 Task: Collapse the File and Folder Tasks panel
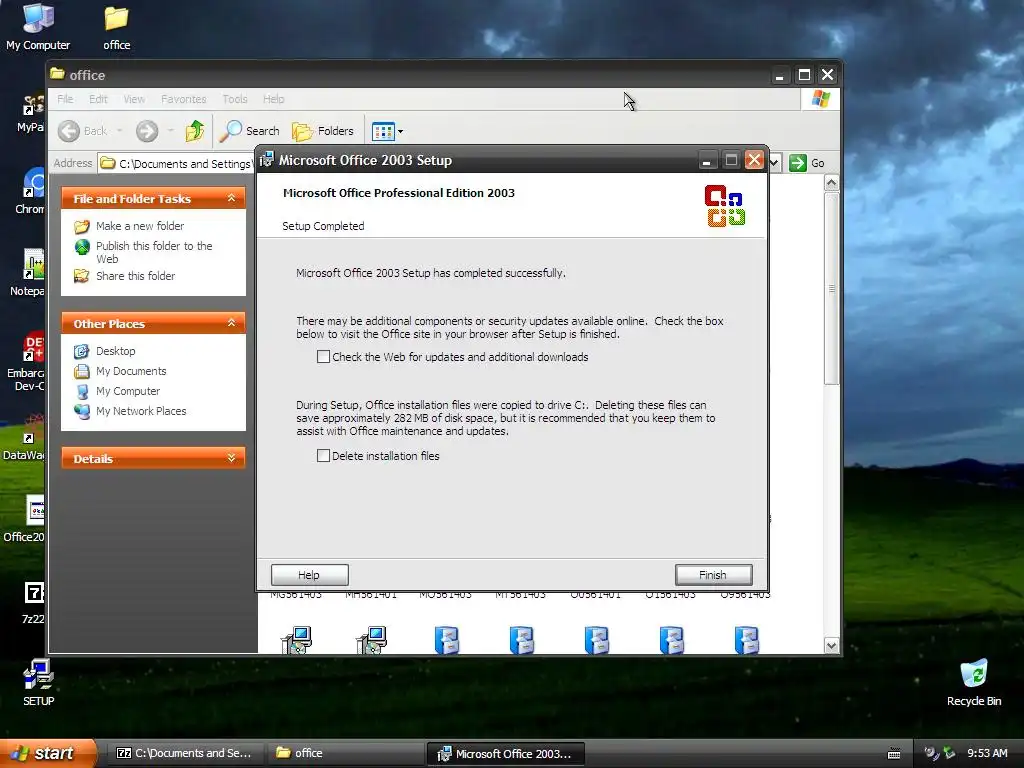click(231, 198)
